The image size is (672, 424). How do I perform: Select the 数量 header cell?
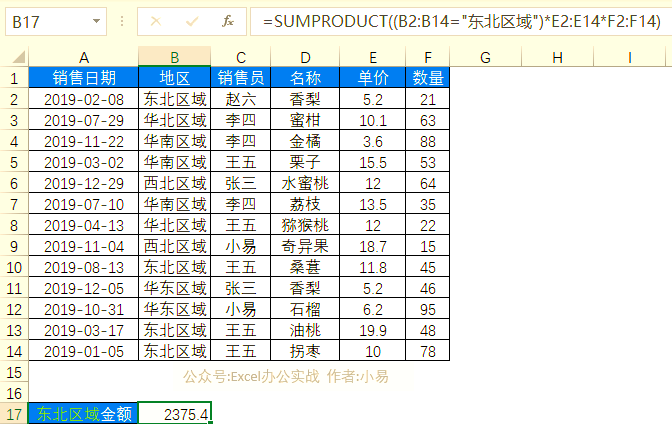(428, 78)
